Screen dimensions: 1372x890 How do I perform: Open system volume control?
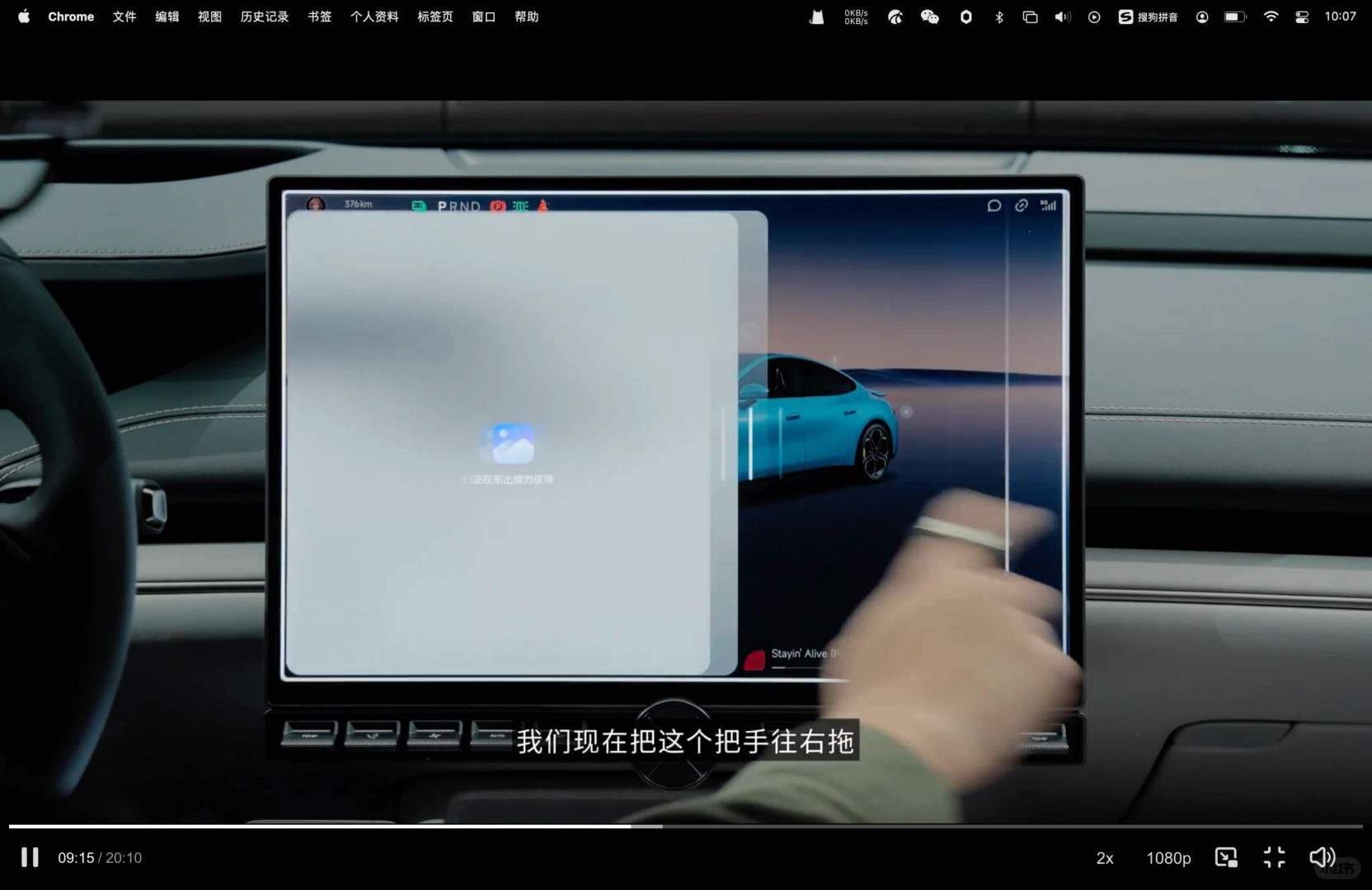(1063, 16)
